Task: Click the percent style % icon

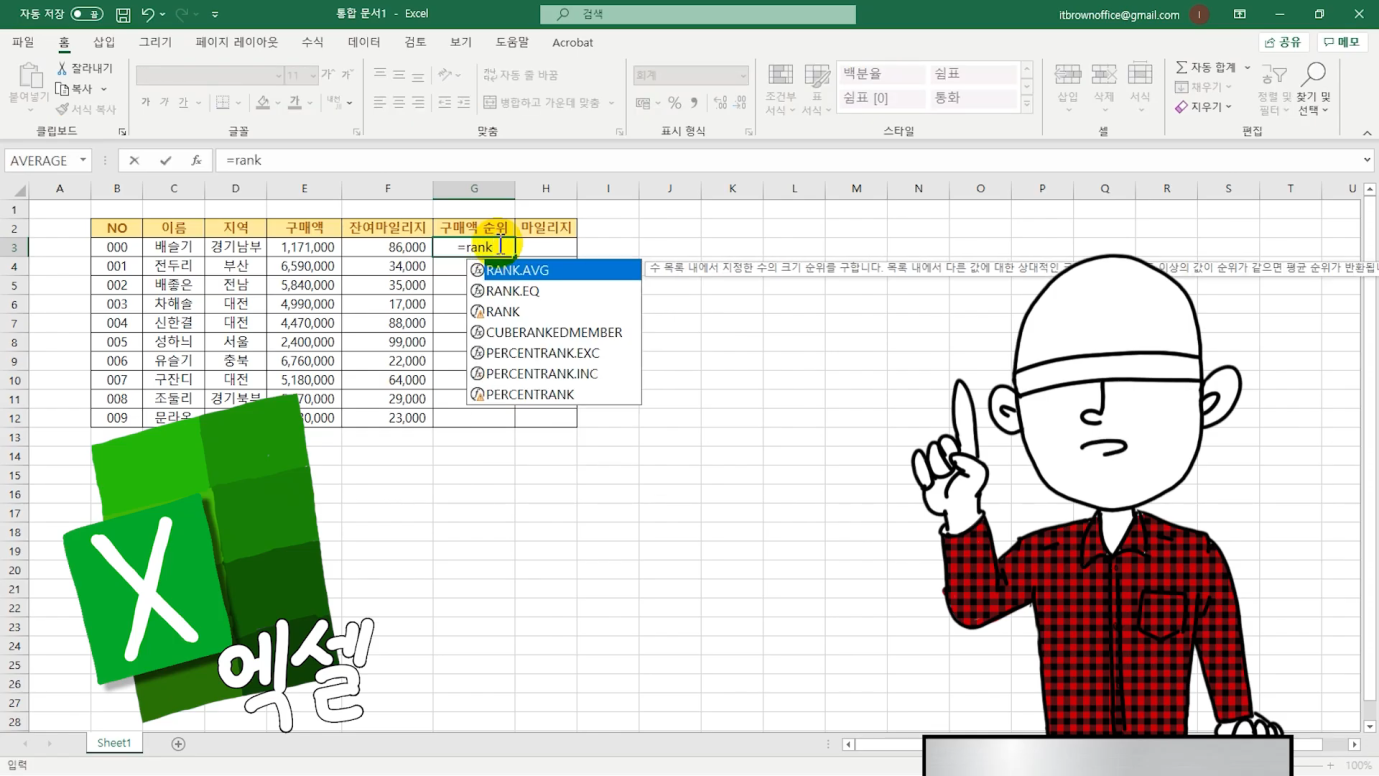Action: pyautogui.click(x=675, y=103)
